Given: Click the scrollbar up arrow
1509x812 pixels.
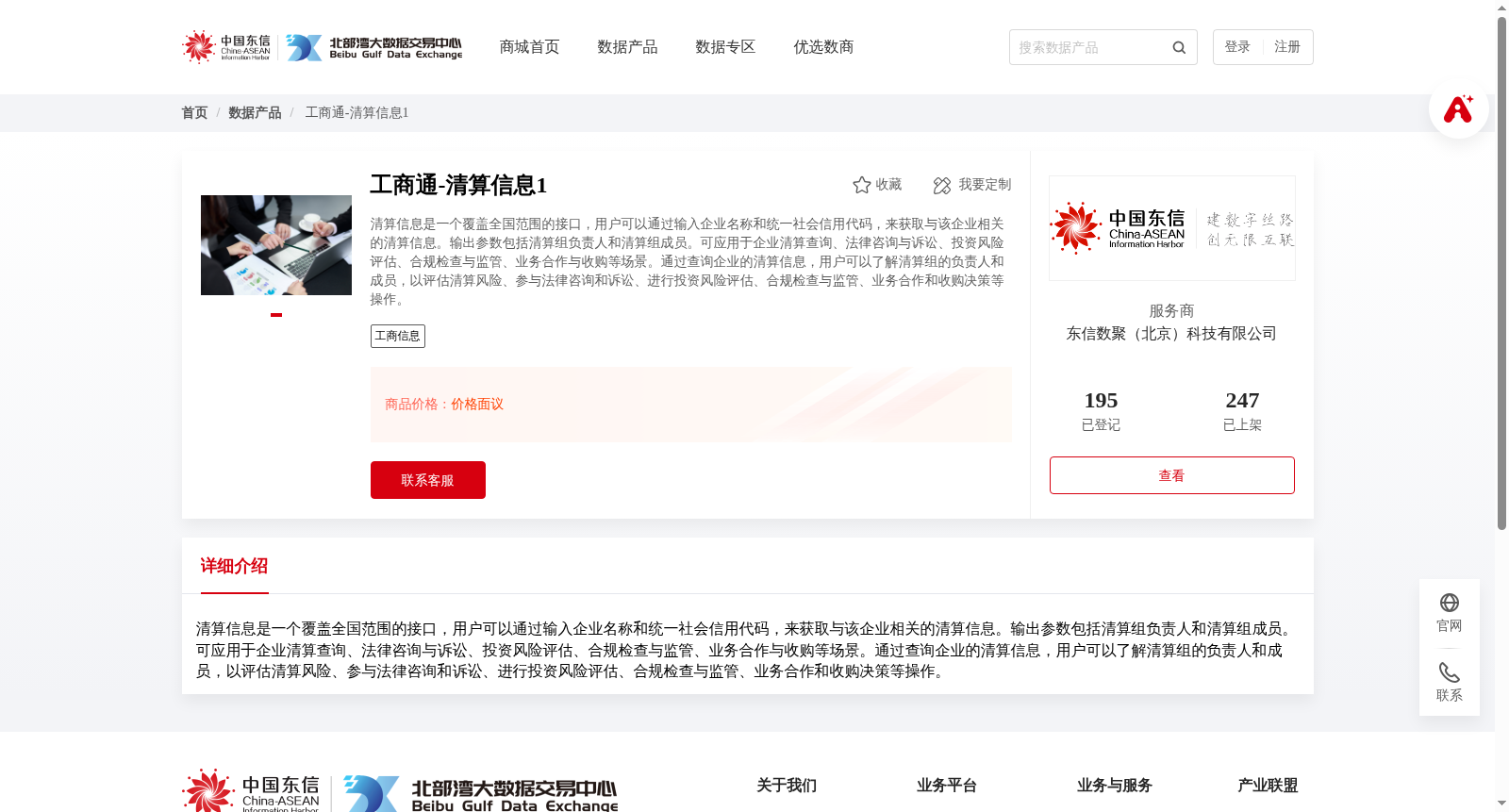Looking at the screenshot, I should point(1501,8).
